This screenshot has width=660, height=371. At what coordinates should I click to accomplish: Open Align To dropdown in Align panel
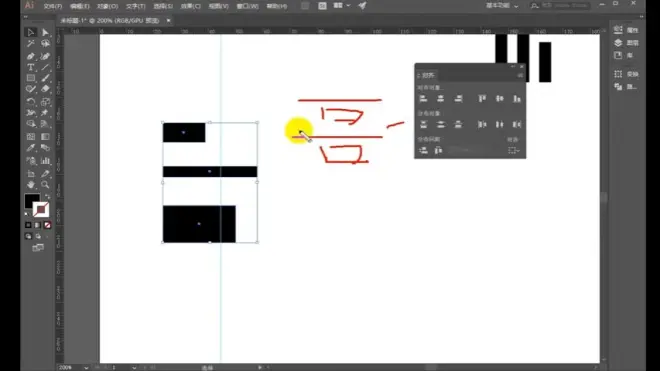tap(514, 150)
